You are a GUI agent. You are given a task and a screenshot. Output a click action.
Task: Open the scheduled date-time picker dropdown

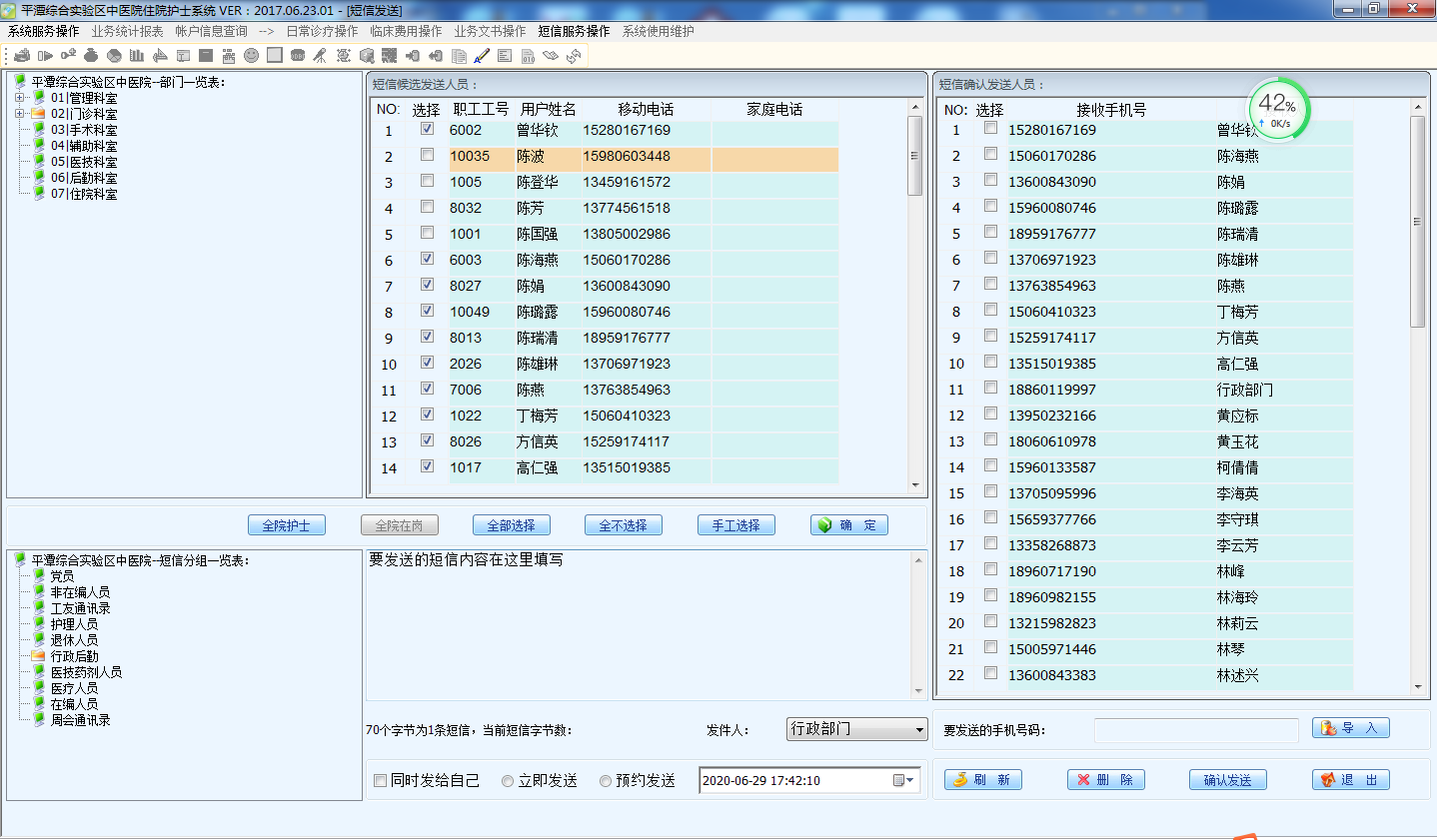click(908, 780)
